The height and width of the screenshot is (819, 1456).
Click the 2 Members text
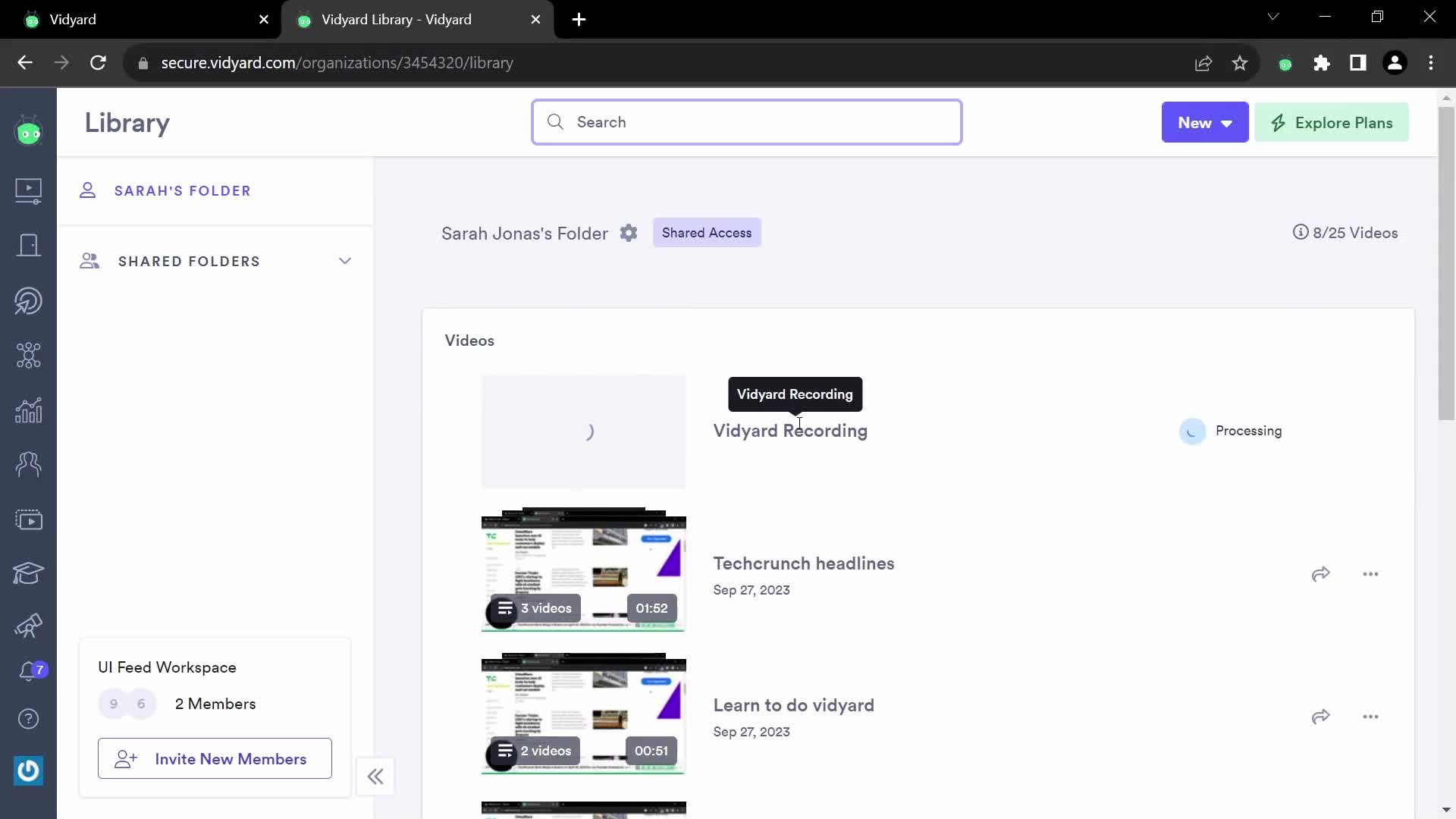[215, 704]
